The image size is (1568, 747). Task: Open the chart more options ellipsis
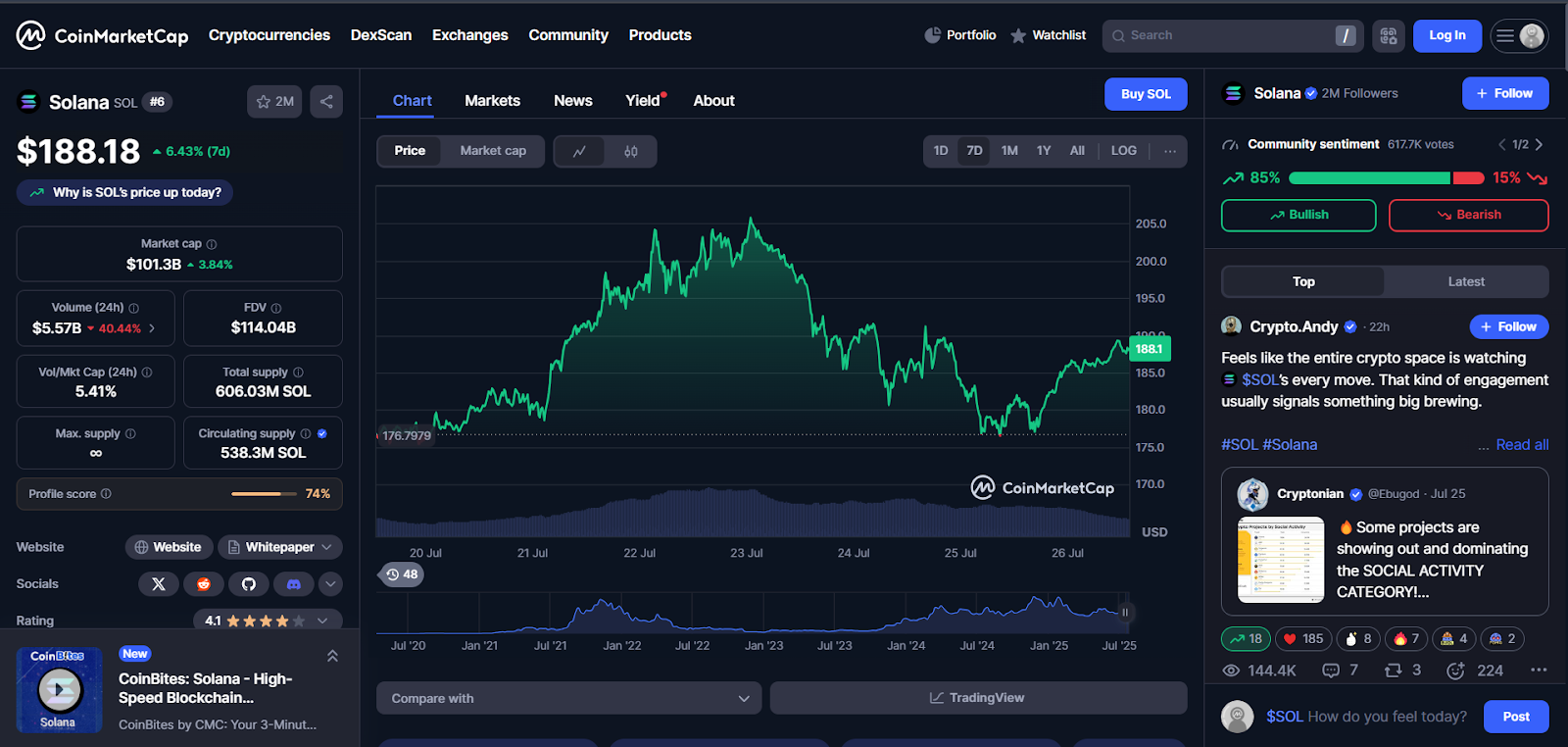[x=1170, y=151]
